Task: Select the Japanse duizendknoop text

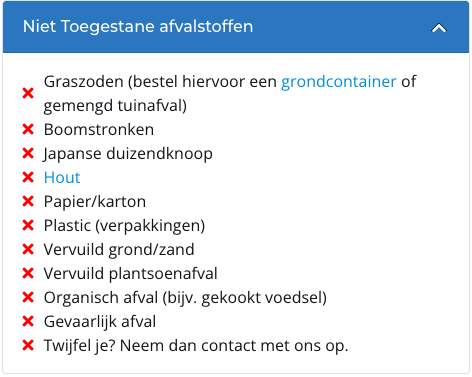Action: [x=128, y=154]
